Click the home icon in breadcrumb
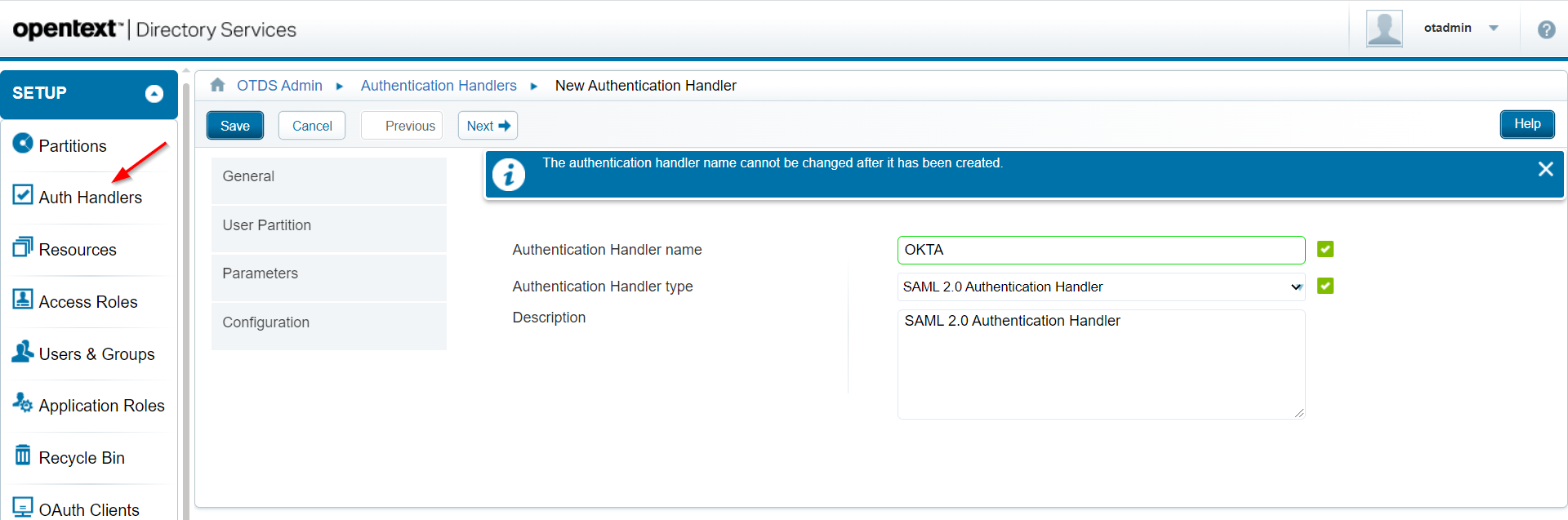The height and width of the screenshot is (520, 1568). [x=217, y=85]
